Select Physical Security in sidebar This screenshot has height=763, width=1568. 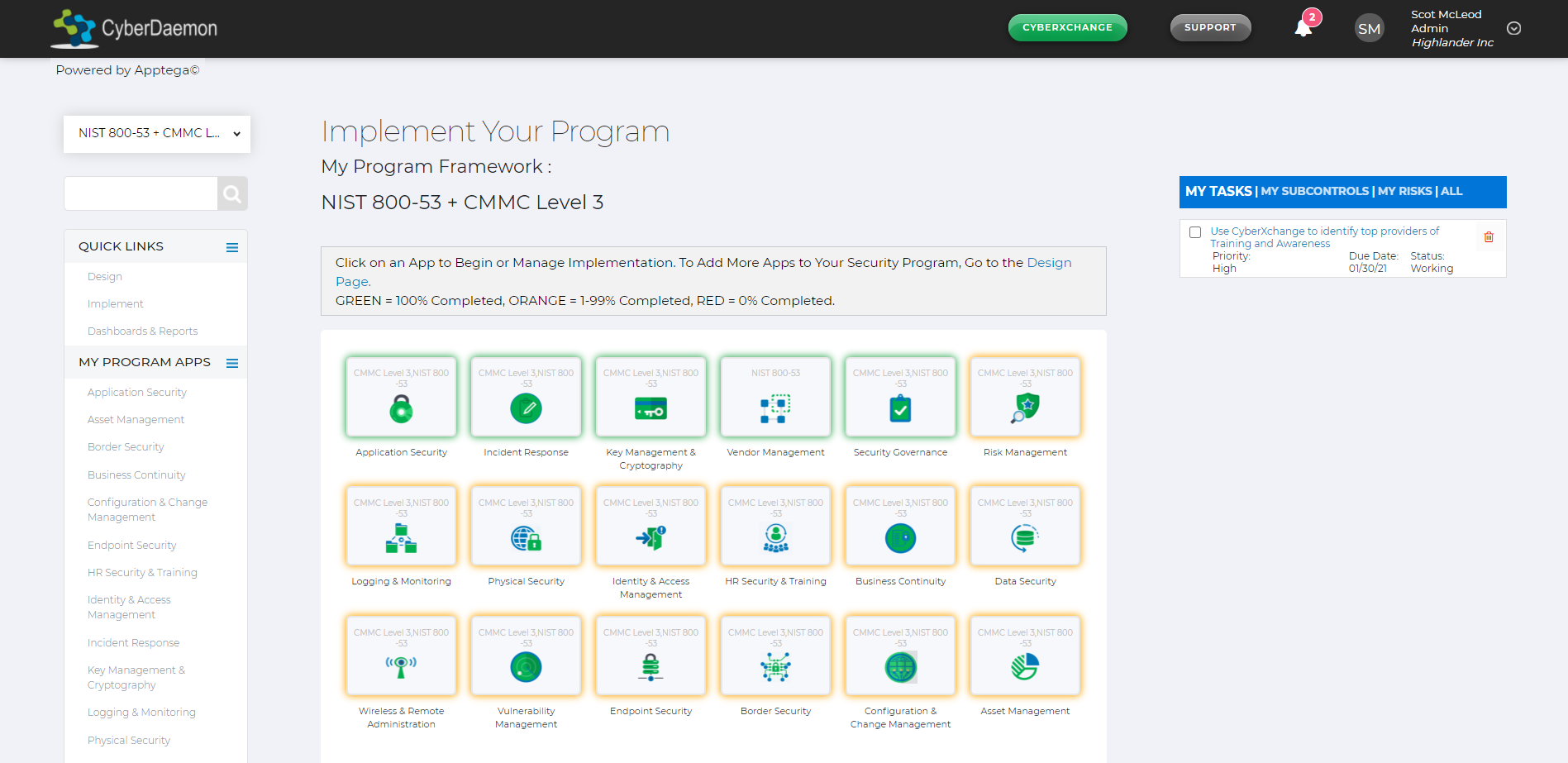point(129,740)
